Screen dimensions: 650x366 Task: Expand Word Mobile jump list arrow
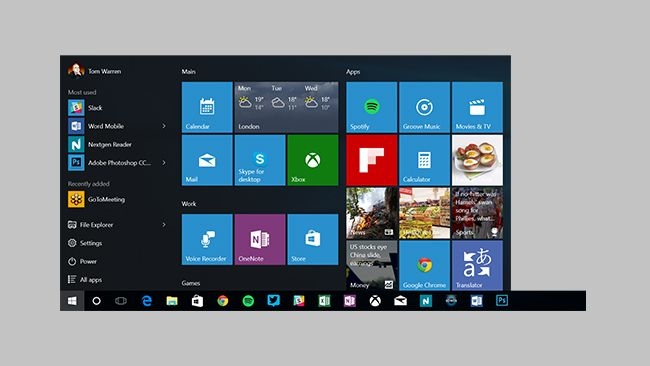[164, 126]
